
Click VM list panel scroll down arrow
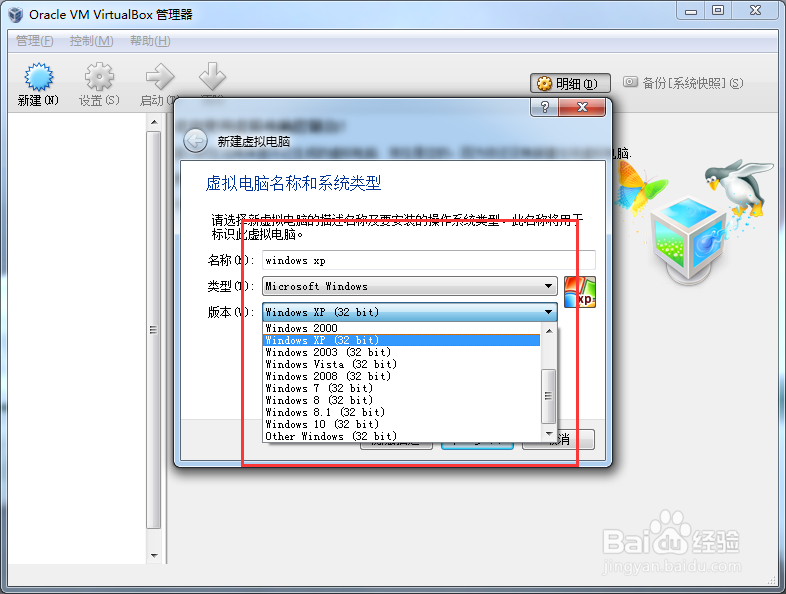coord(154,555)
